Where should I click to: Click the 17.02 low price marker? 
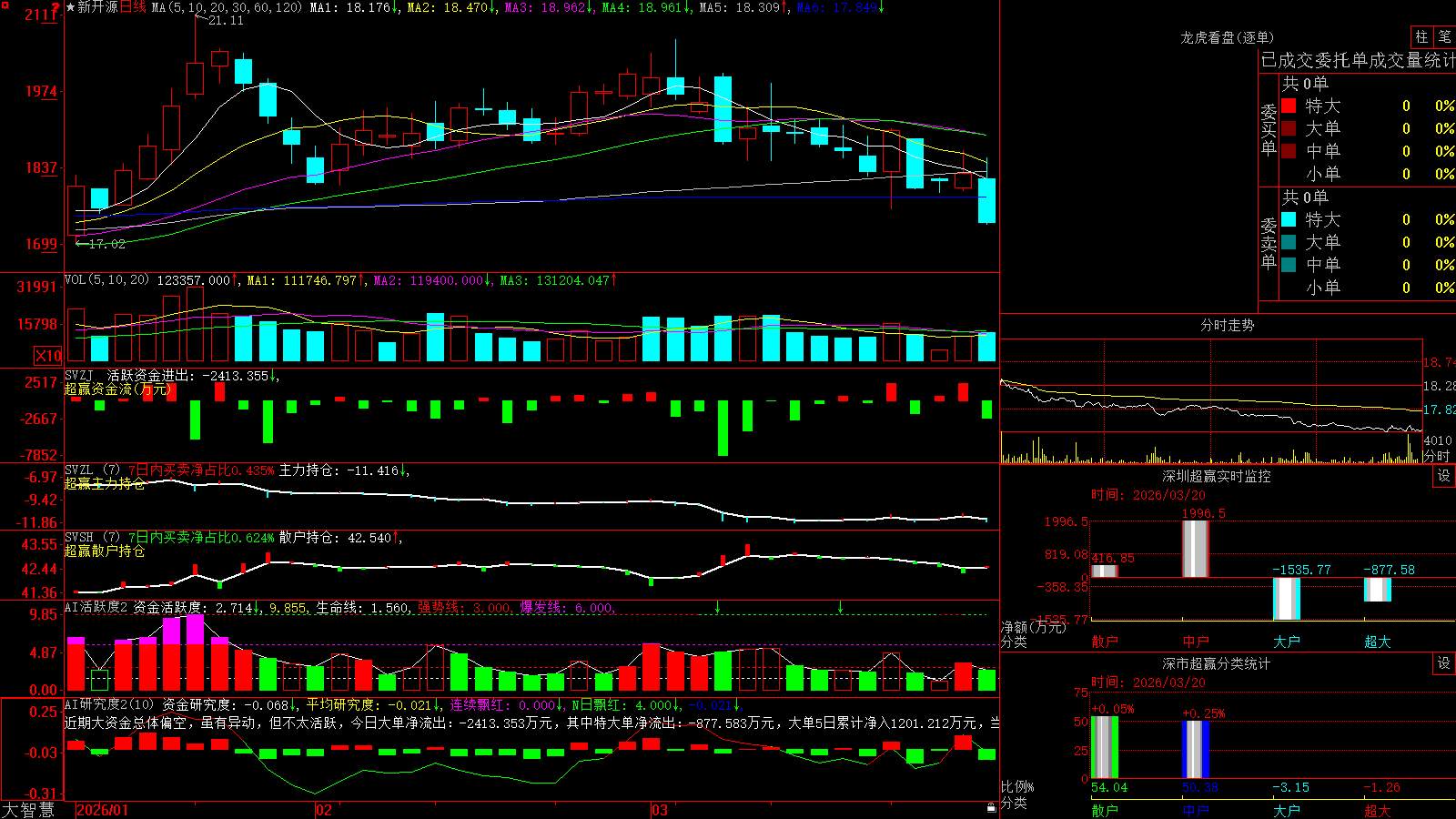coord(107,244)
